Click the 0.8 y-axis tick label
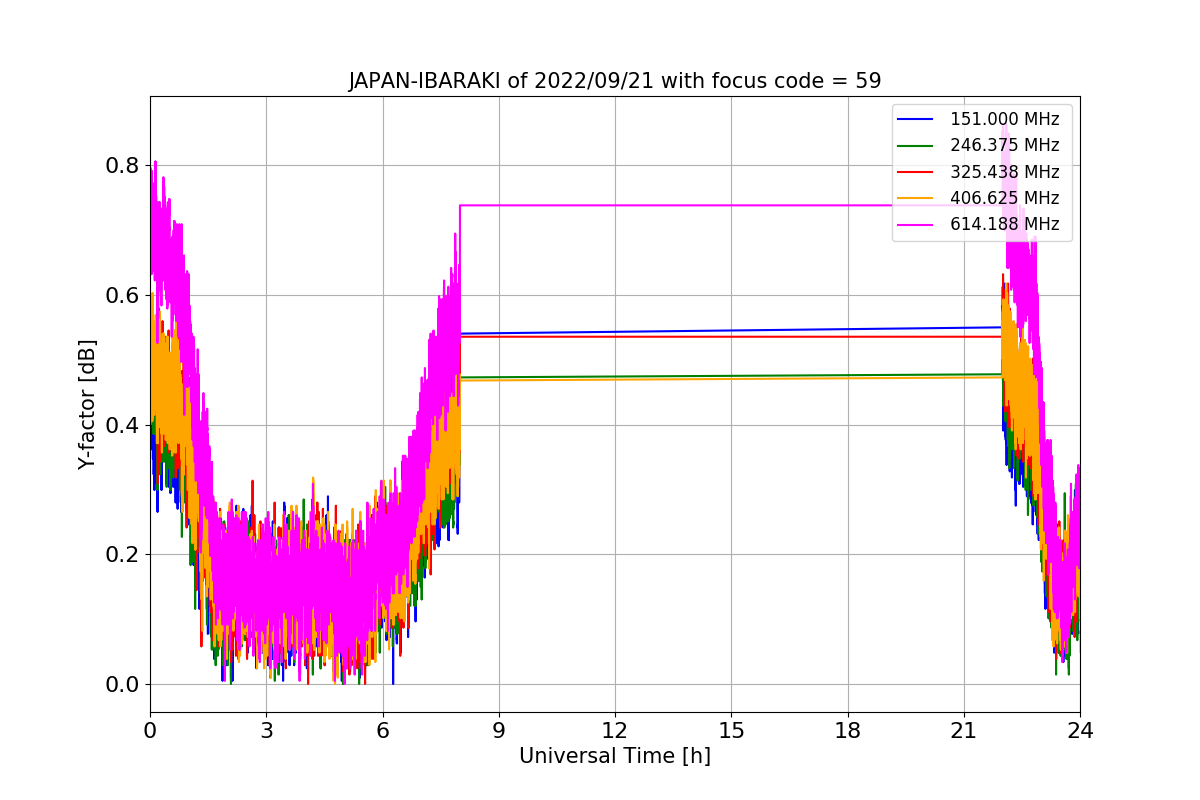The width and height of the screenshot is (1200, 800). 123,165
